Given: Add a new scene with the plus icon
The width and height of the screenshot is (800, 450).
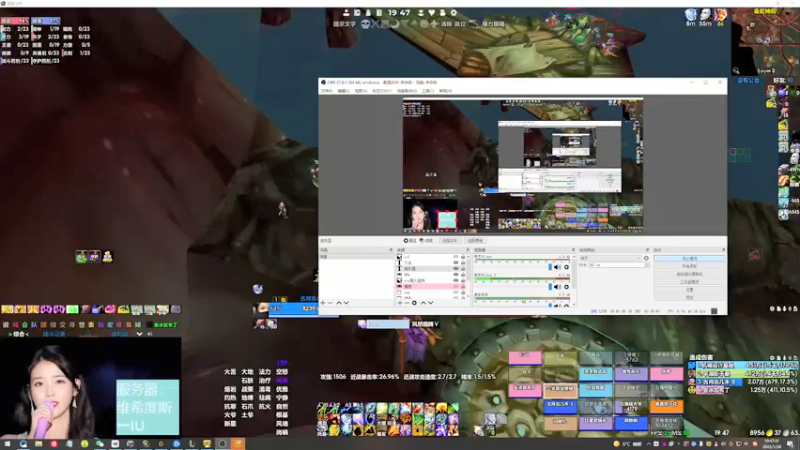Looking at the screenshot, I should (322, 303).
